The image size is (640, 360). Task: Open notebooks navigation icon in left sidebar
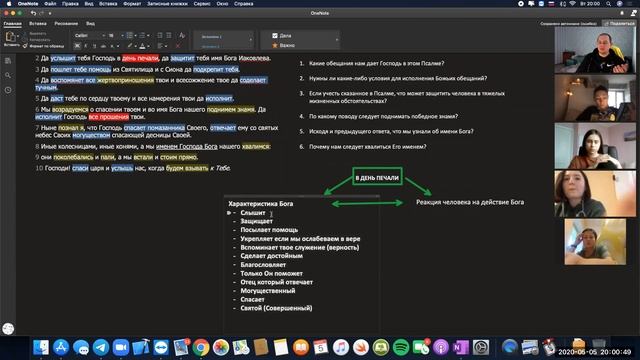[8, 61]
